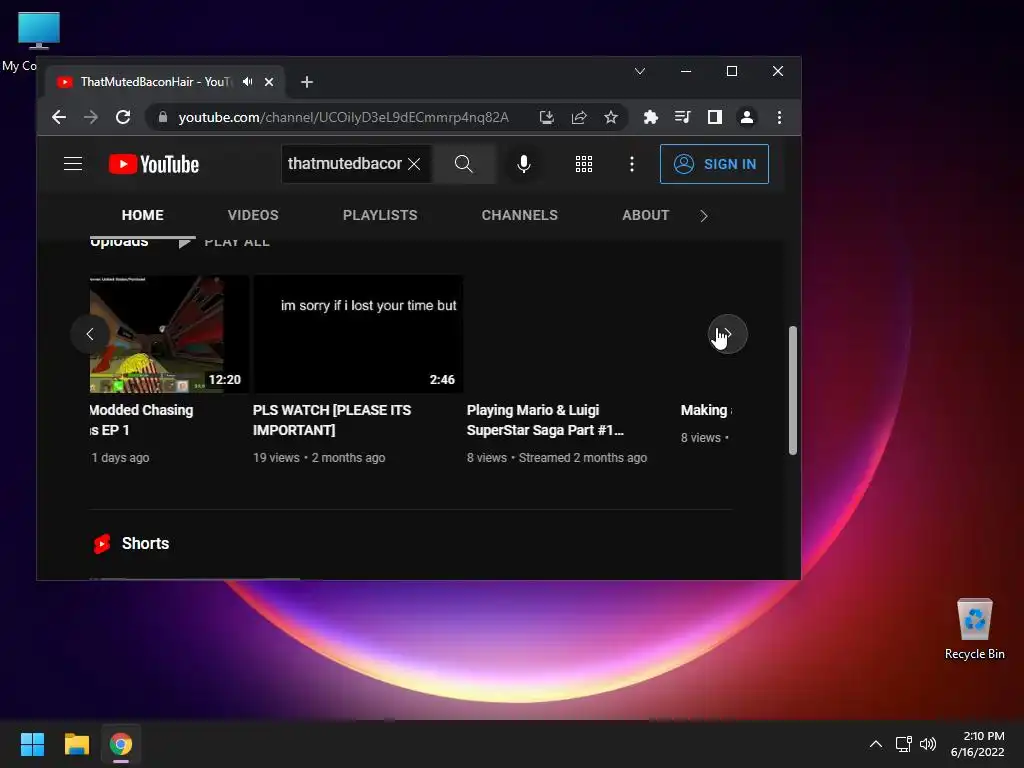This screenshot has width=1024, height=768.
Task: Click the Shorts section heading
Action: 145,543
